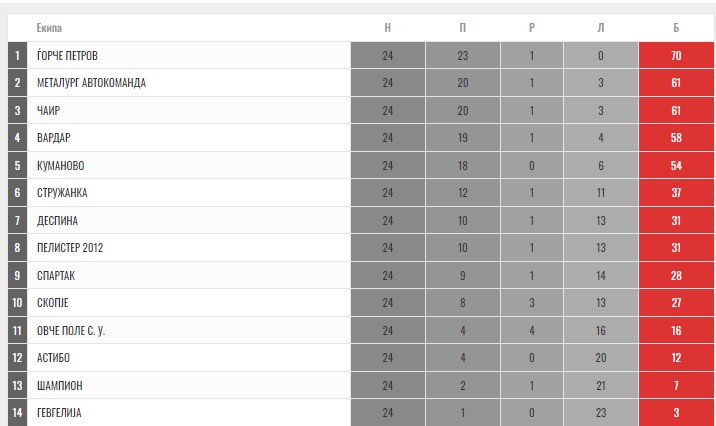Click the П wins column header
The image size is (716, 426).
tap(463, 28)
